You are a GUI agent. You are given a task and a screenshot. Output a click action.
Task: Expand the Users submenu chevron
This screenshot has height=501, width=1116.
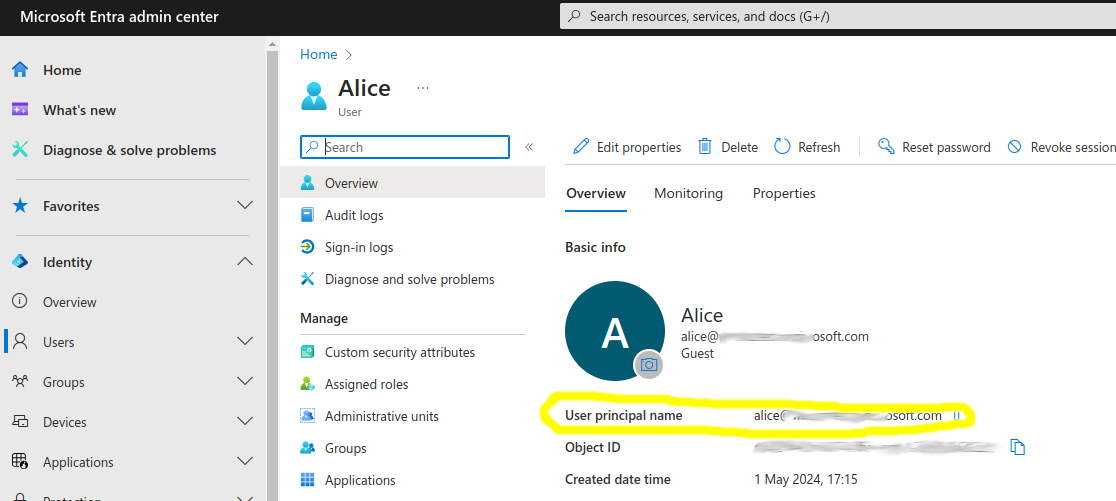click(245, 342)
